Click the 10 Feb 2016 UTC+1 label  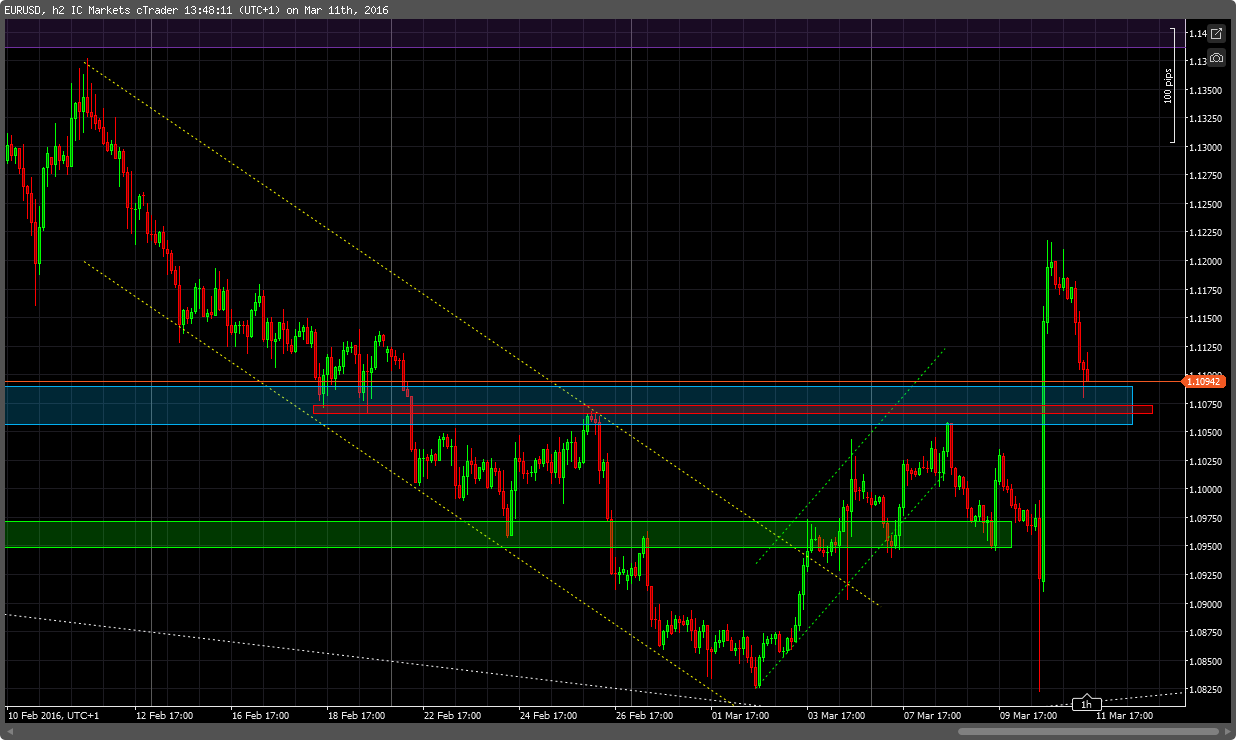click(x=54, y=716)
